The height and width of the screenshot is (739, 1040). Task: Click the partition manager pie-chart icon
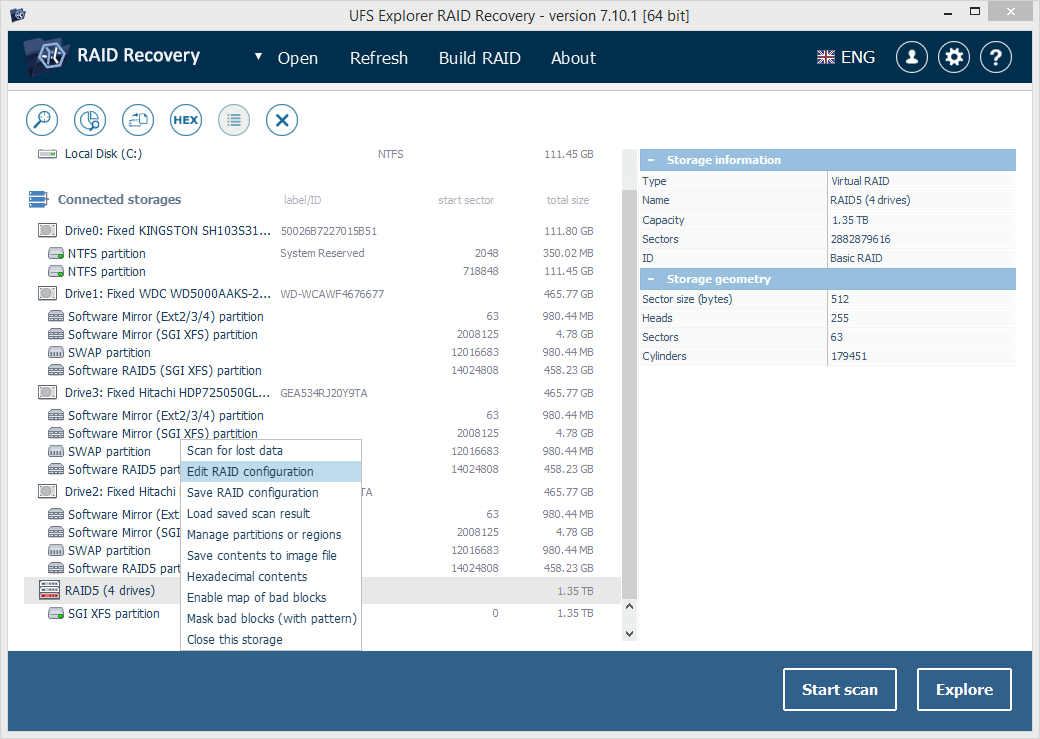coord(90,120)
